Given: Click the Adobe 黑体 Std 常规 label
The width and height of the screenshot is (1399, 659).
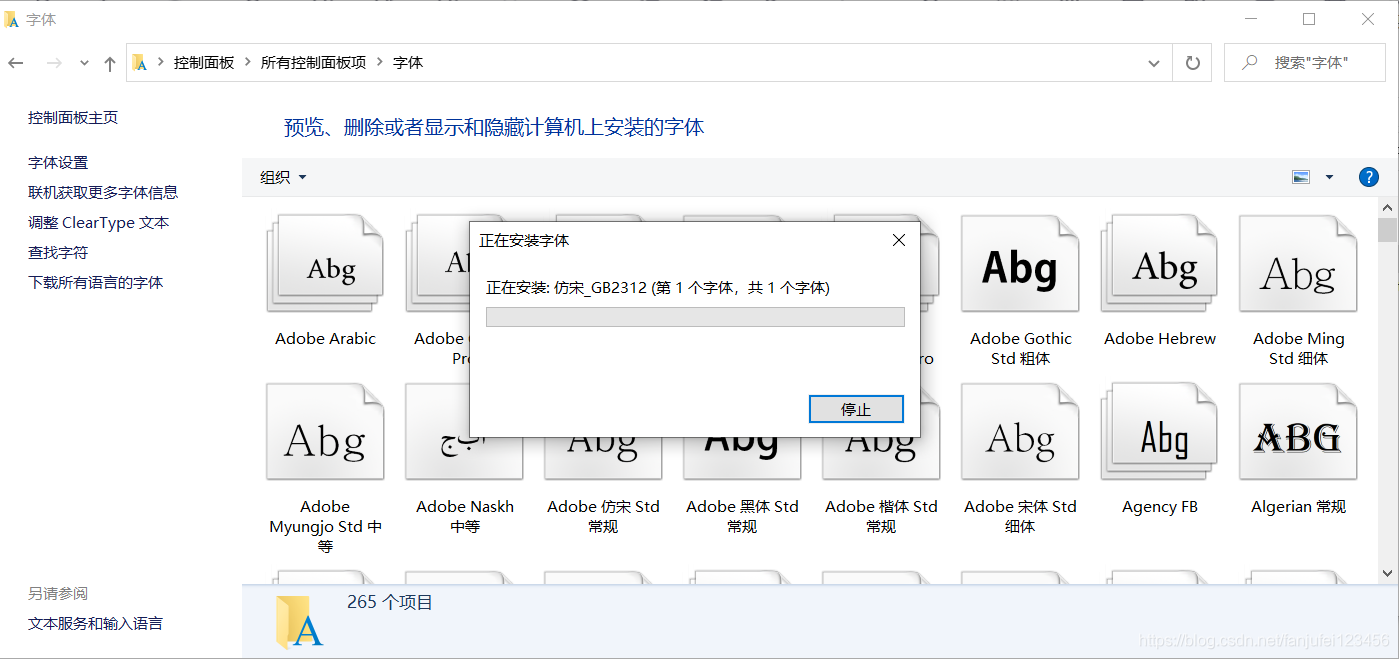Looking at the screenshot, I should click(742, 516).
